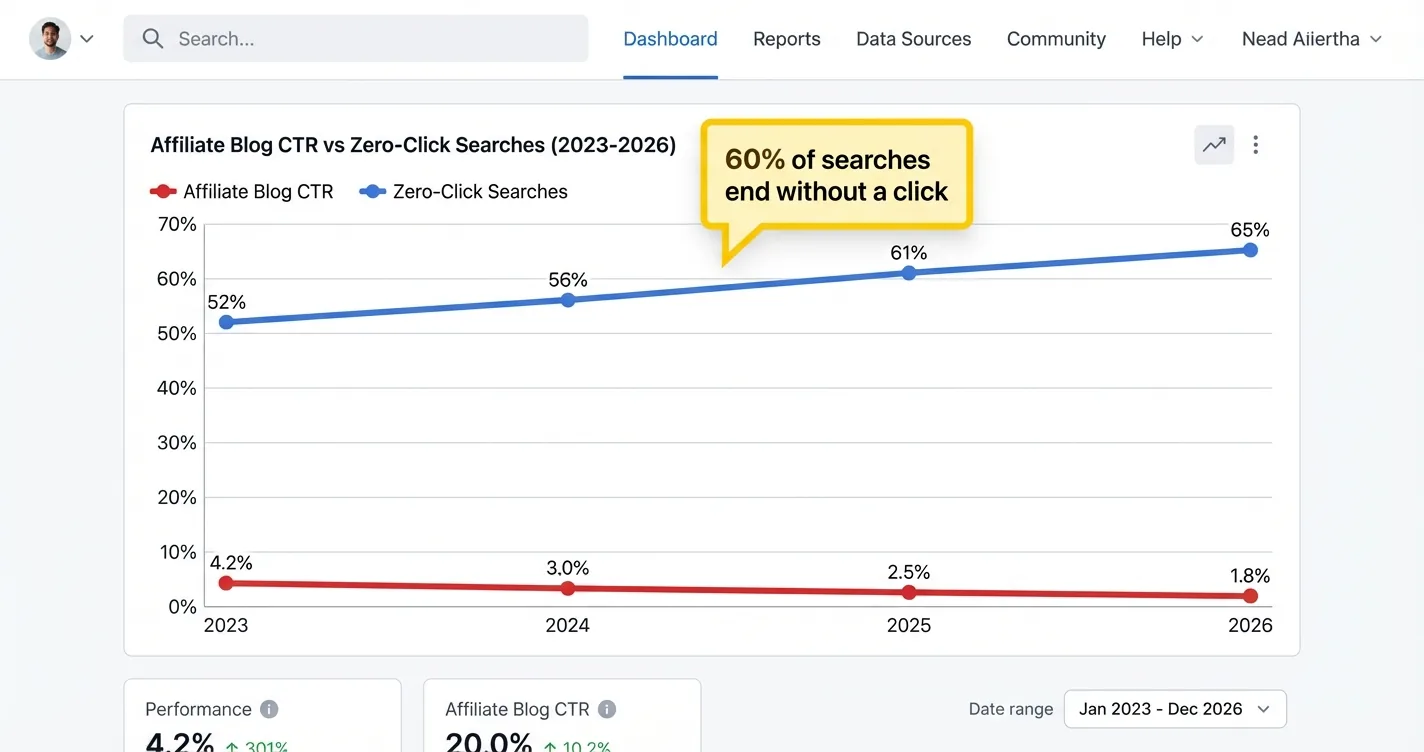1424x752 pixels.
Task: Click the green up arrow beside 301%
Action: 232,746
